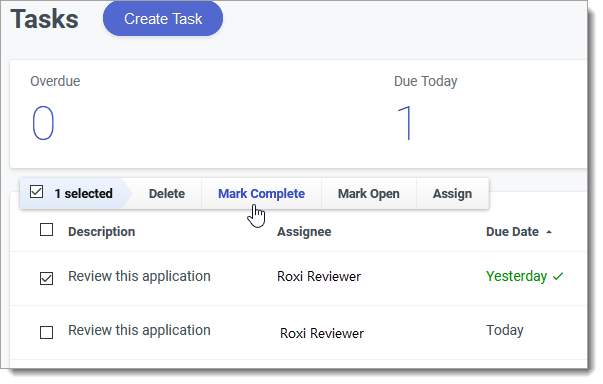
Task: Sort by Assignee column header
Action: (x=304, y=232)
